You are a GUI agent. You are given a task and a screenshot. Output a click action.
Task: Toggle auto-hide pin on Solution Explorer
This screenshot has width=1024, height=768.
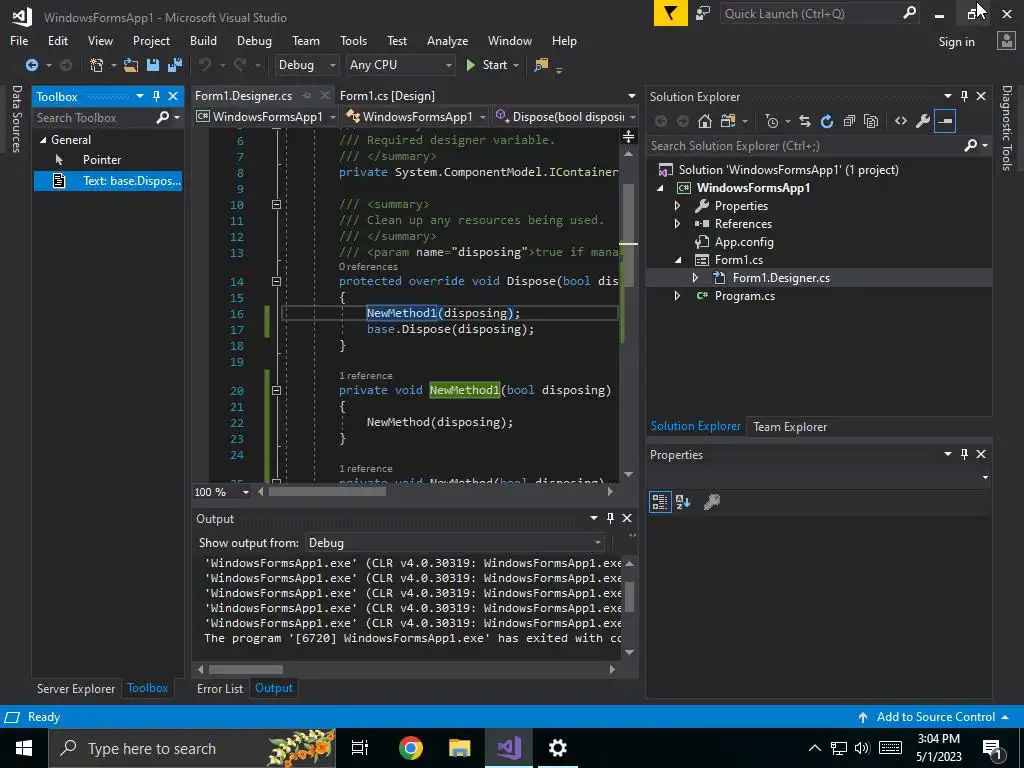[x=964, y=96]
